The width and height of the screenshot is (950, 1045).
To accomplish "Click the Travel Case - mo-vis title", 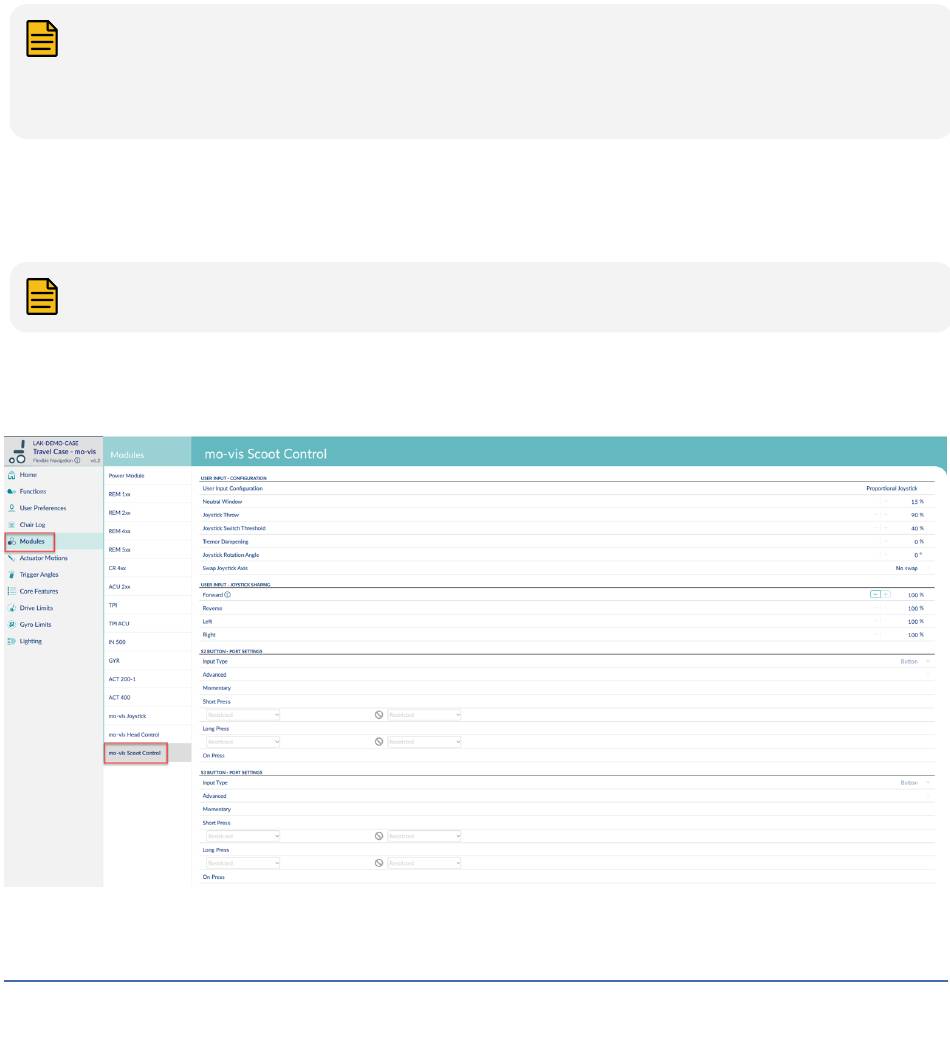I will 65,452.
